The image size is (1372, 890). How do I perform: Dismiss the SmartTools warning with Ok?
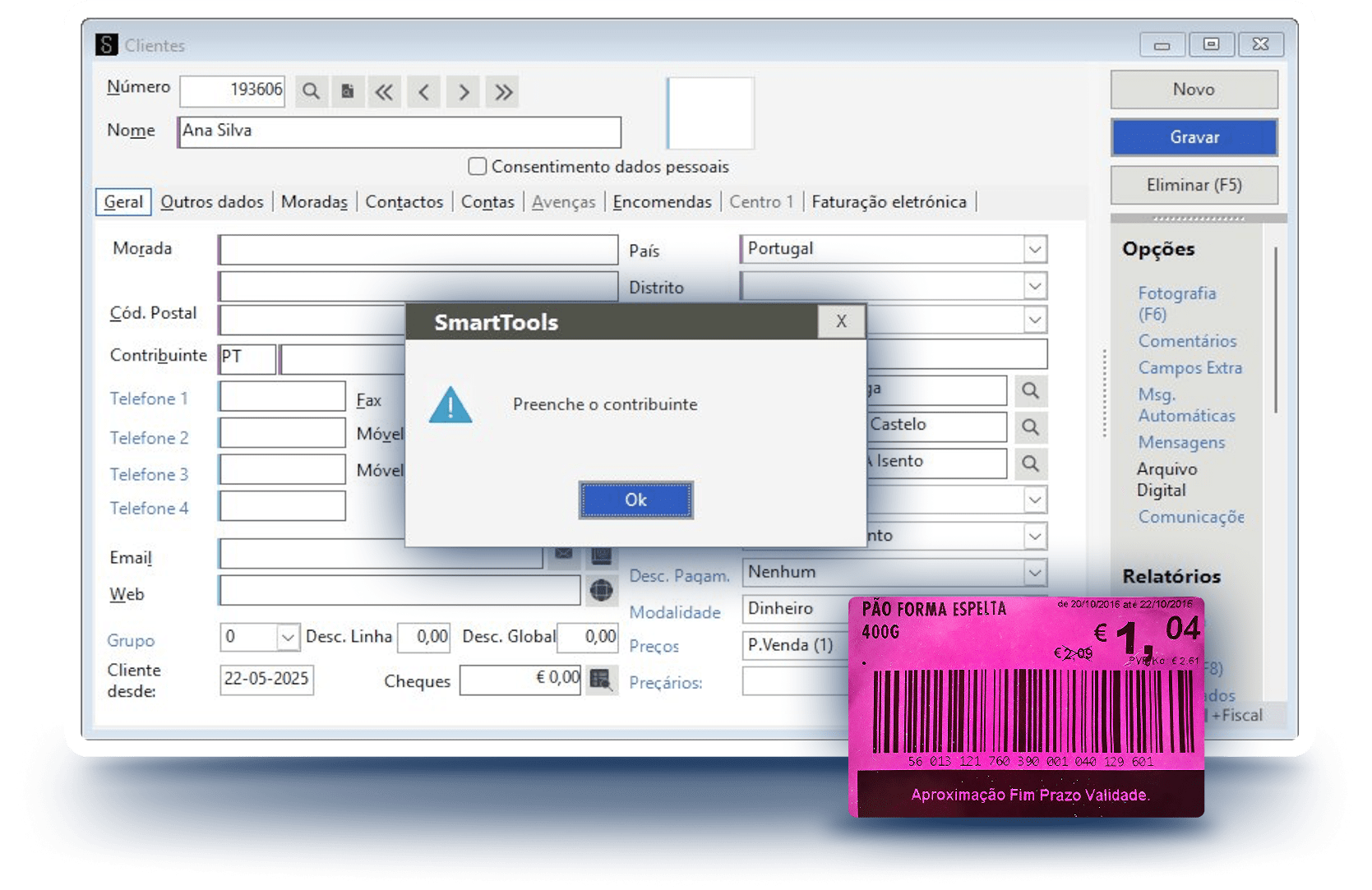point(635,500)
